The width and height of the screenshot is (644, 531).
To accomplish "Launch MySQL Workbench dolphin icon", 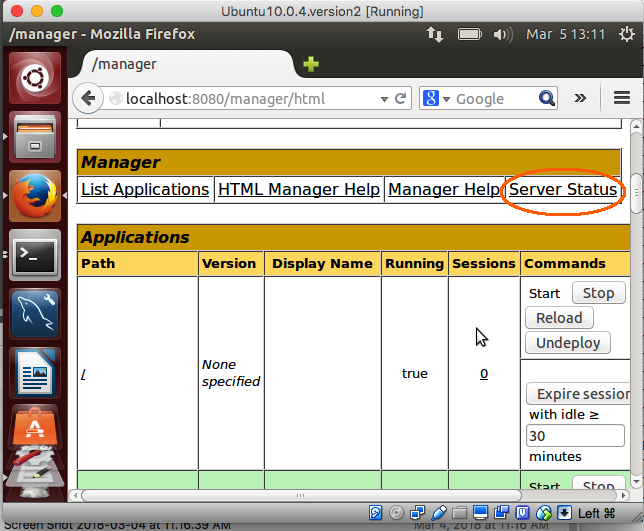I will coord(35,314).
